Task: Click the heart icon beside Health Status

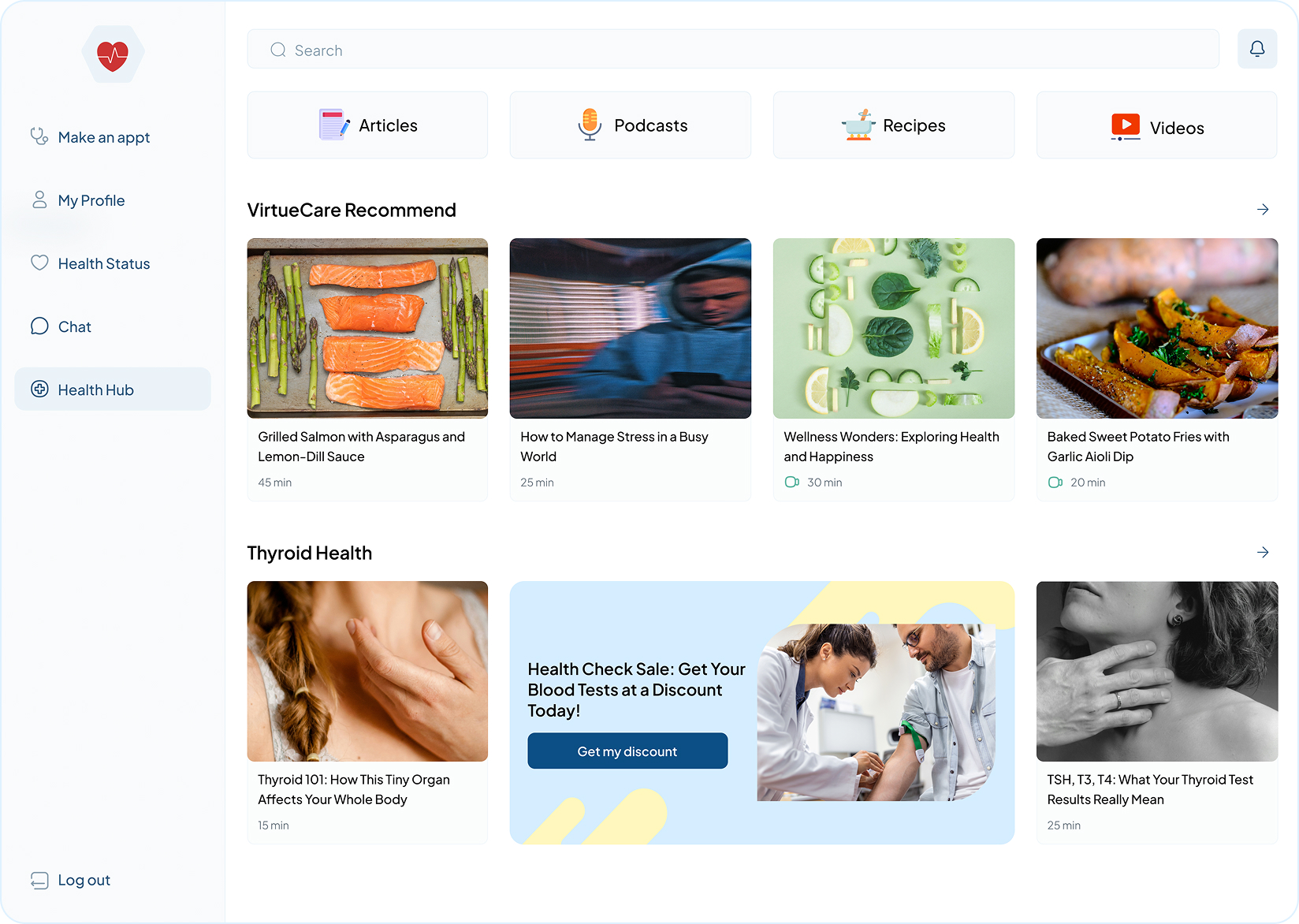Action: click(39, 263)
